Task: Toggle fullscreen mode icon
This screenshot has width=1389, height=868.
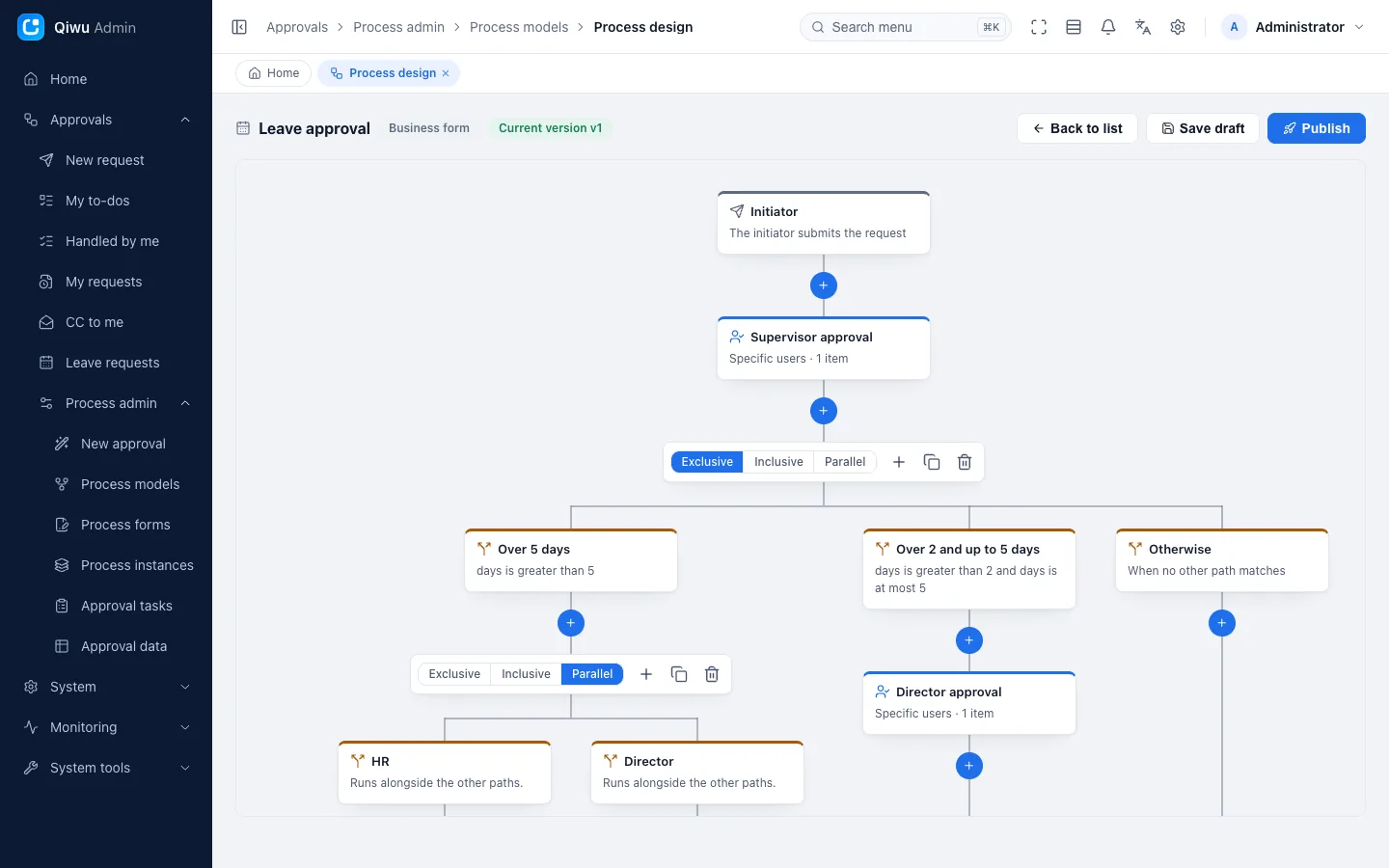Action: pyautogui.click(x=1039, y=27)
